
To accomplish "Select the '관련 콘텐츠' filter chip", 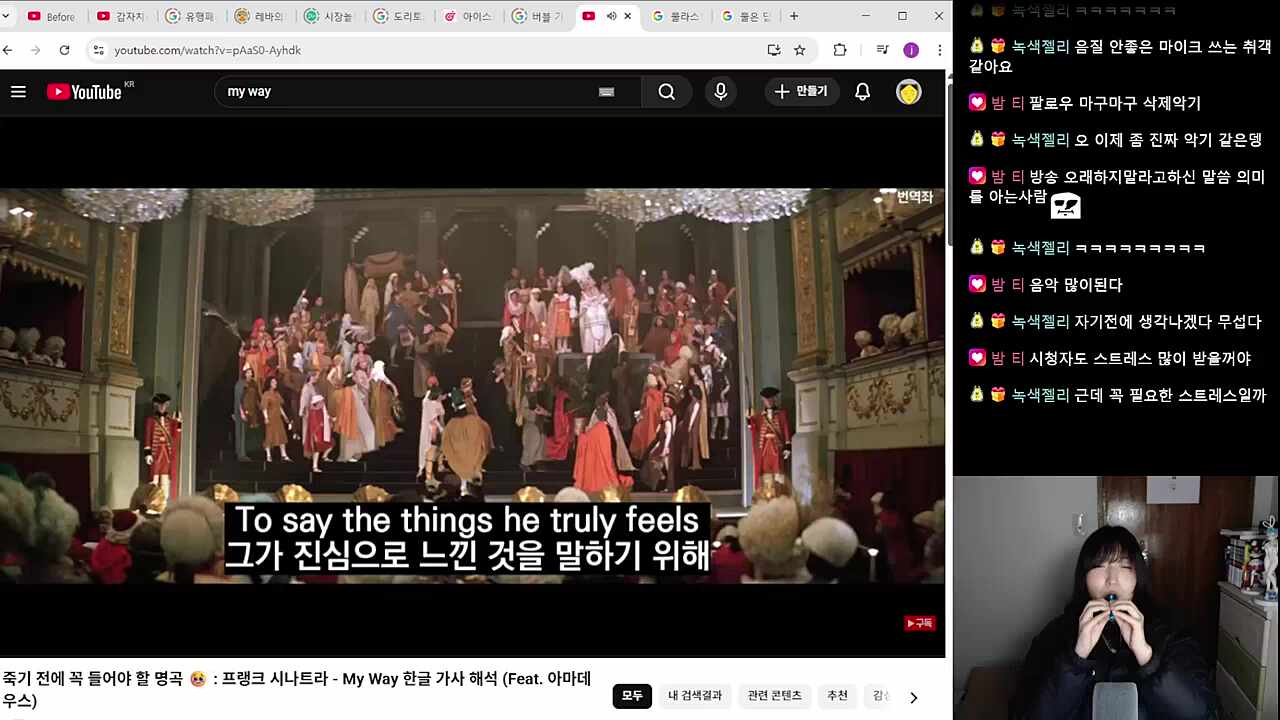I will (x=775, y=696).
